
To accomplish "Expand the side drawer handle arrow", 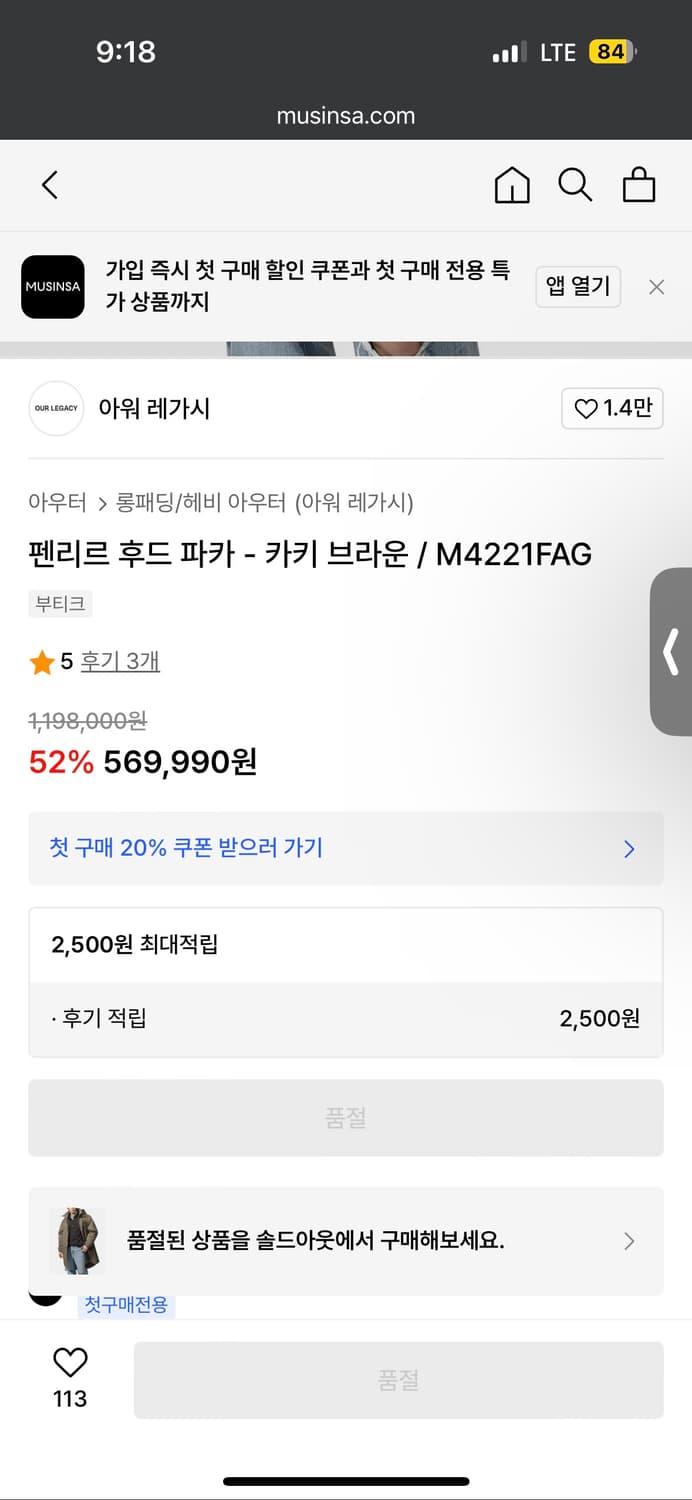I will (x=672, y=652).
